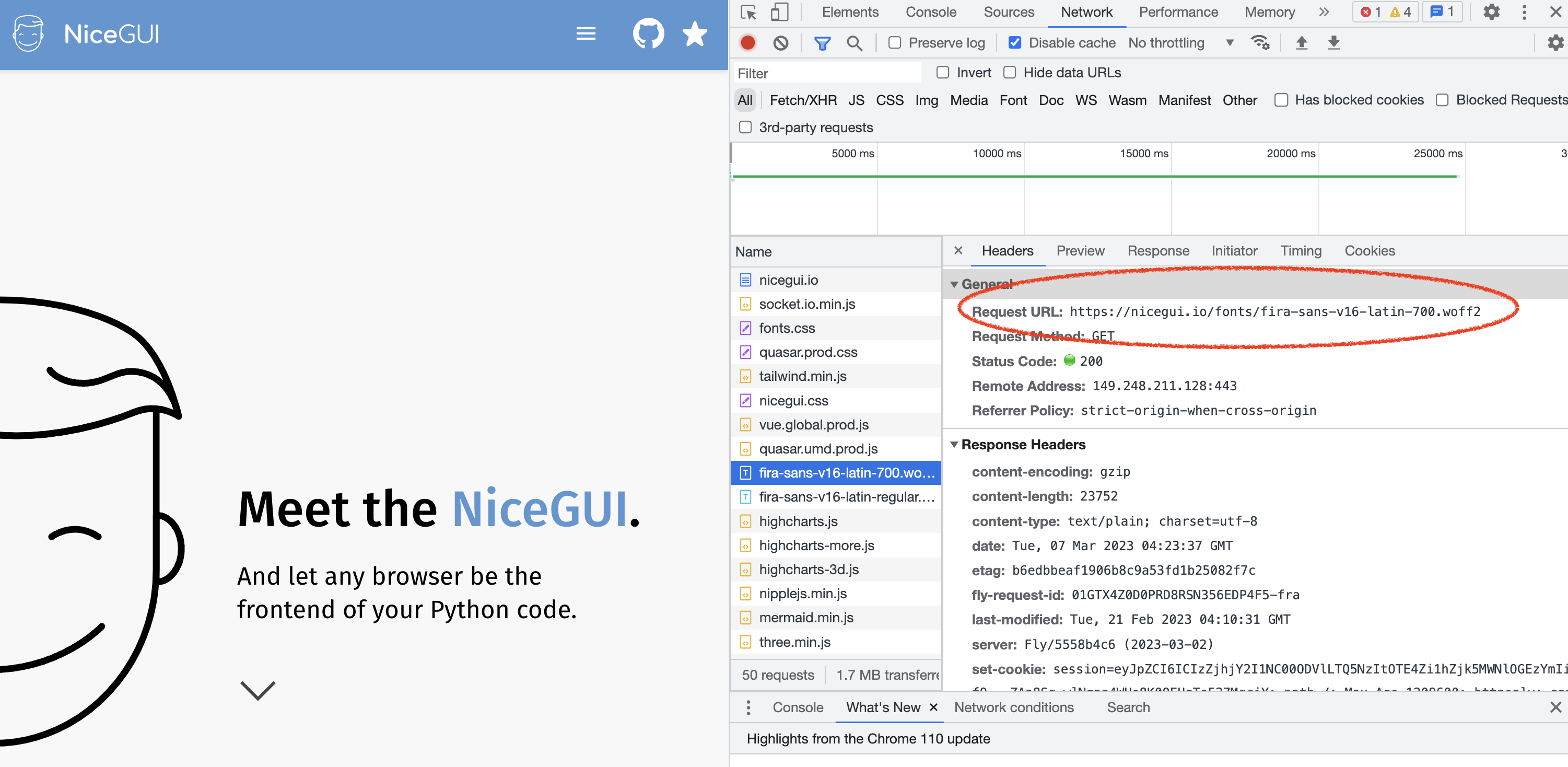Enable Preserve log

(895, 43)
